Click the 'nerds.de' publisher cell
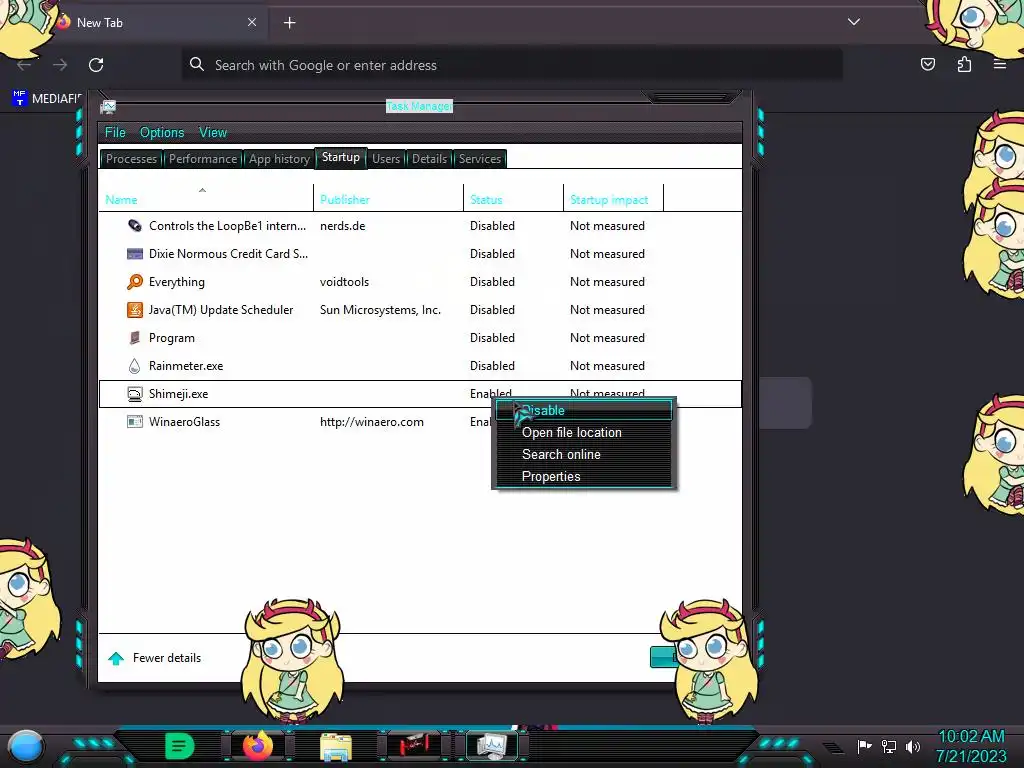The image size is (1024, 768). click(342, 225)
